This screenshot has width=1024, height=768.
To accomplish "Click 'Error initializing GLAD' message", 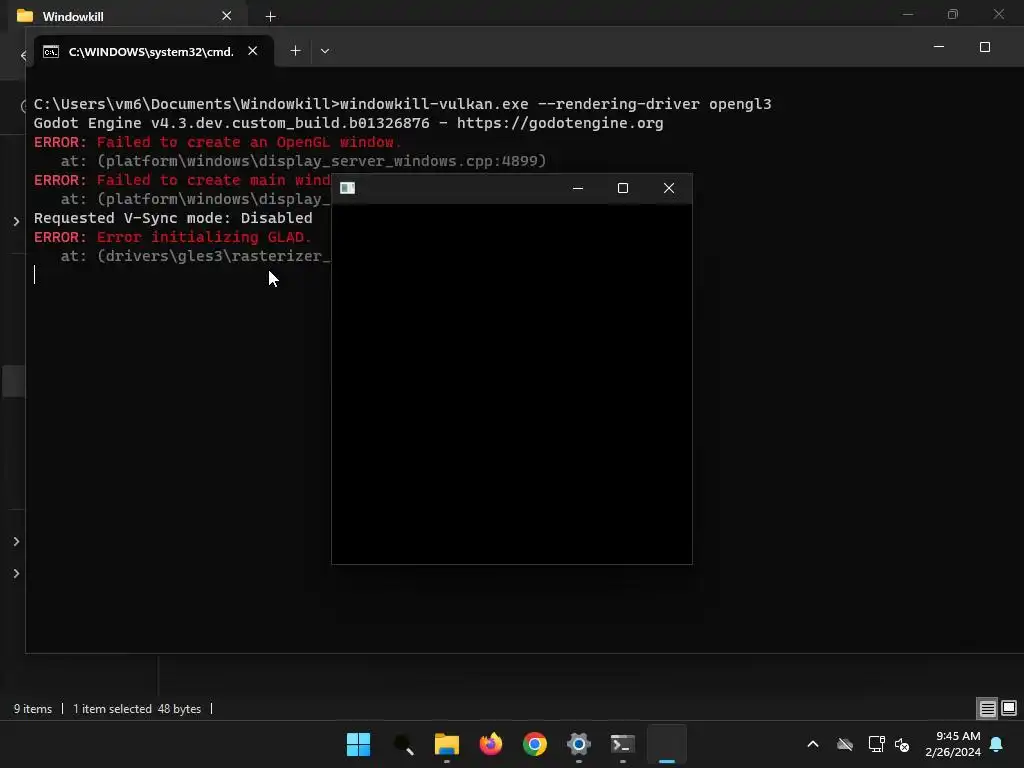I will click(204, 237).
